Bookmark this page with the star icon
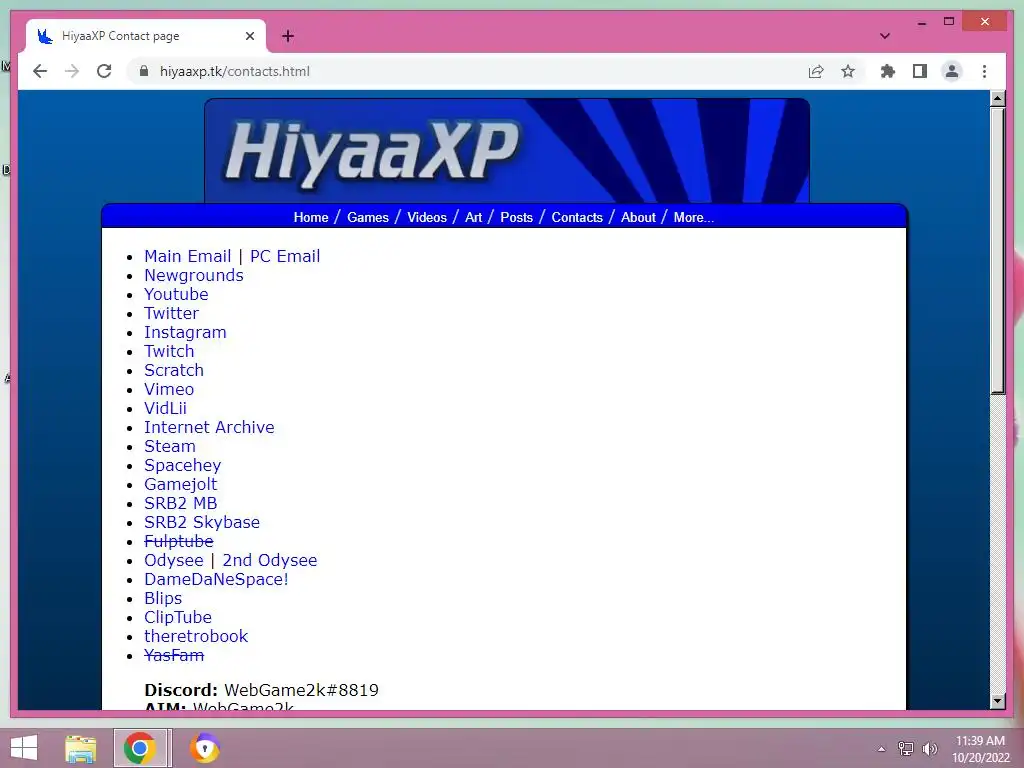The image size is (1024, 768). [848, 71]
